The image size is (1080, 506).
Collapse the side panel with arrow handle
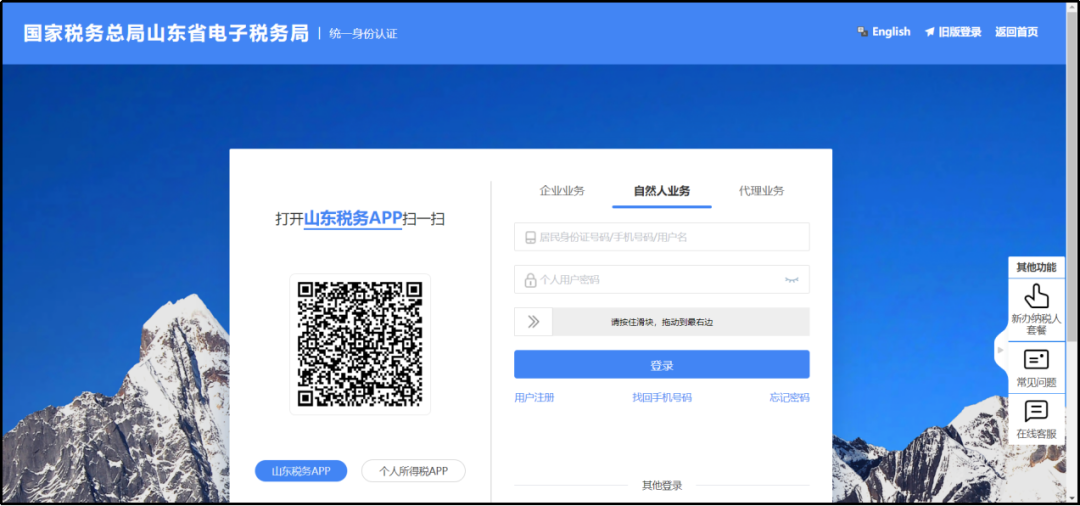click(1001, 350)
